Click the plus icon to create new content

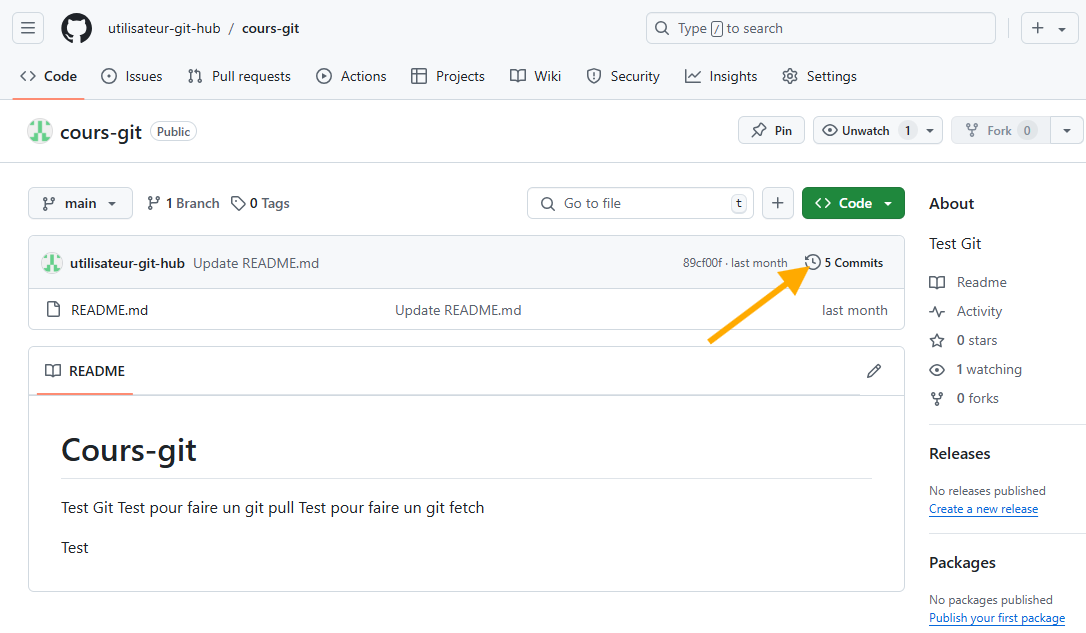(777, 203)
